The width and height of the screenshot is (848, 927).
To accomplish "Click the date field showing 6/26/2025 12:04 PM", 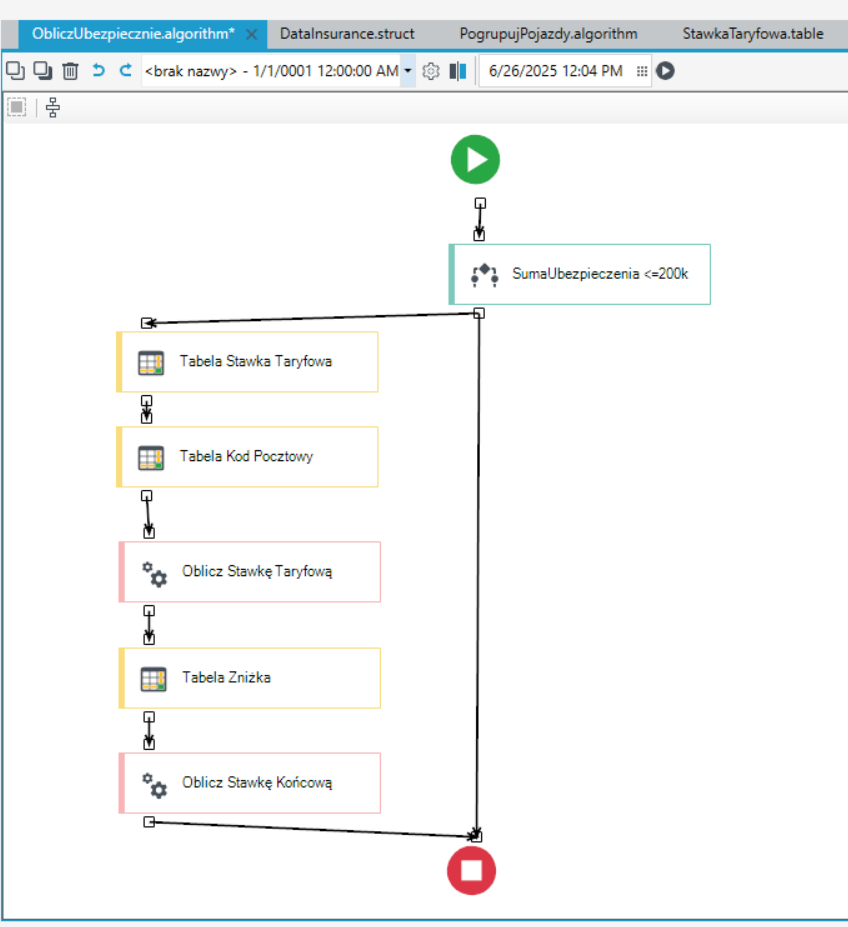I will (x=565, y=71).
